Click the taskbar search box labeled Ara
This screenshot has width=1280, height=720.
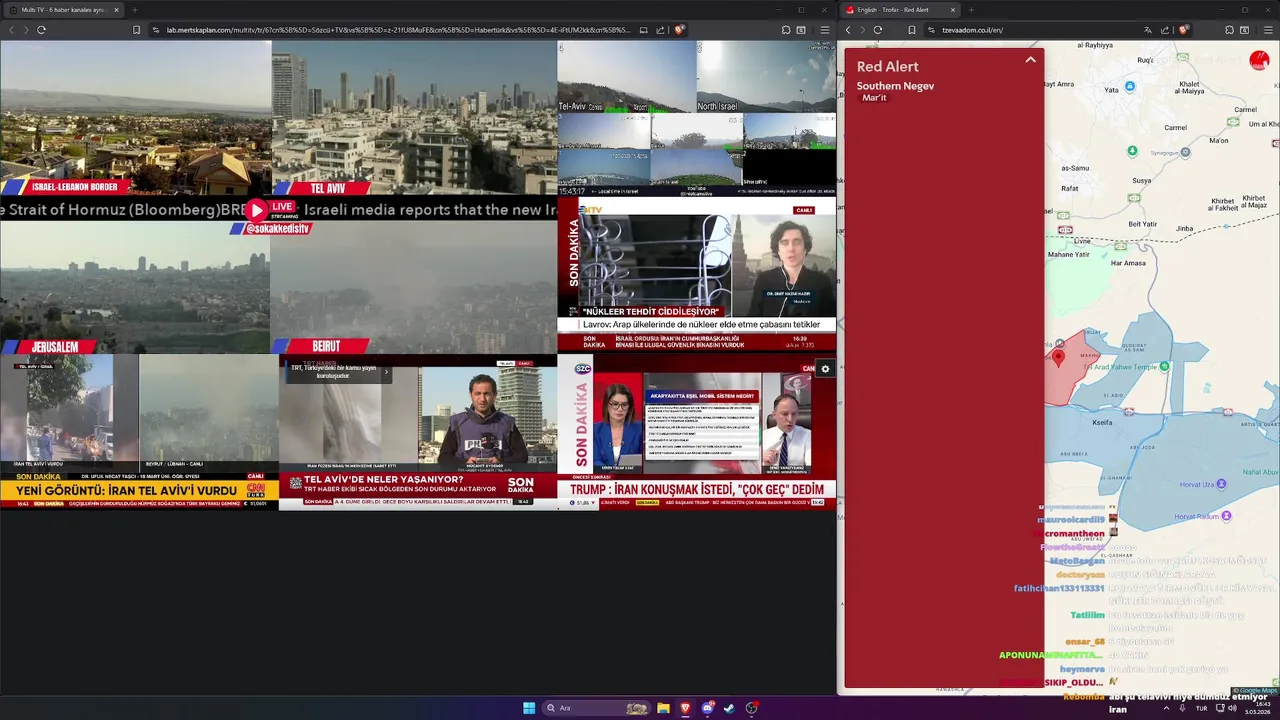point(596,708)
